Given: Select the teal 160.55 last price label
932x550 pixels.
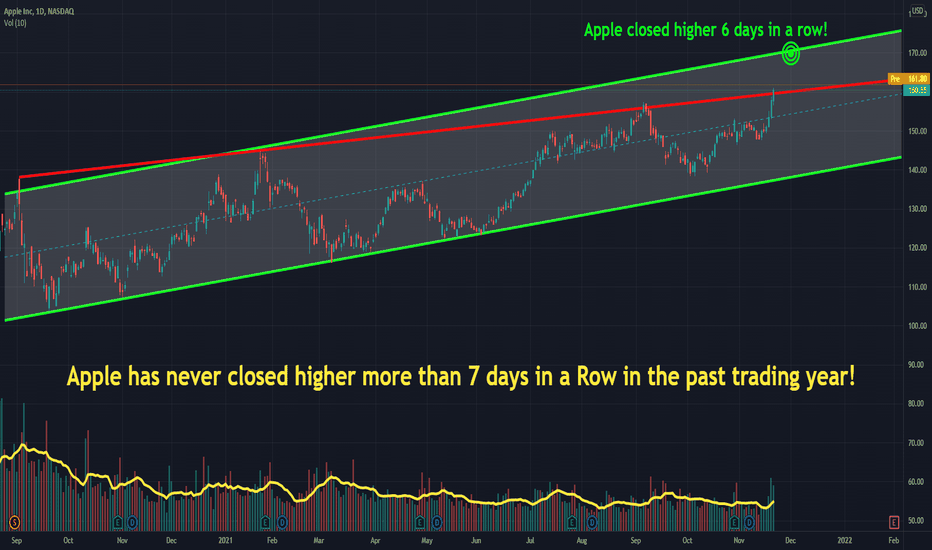Looking at the screenshot, I should [916, 90].
